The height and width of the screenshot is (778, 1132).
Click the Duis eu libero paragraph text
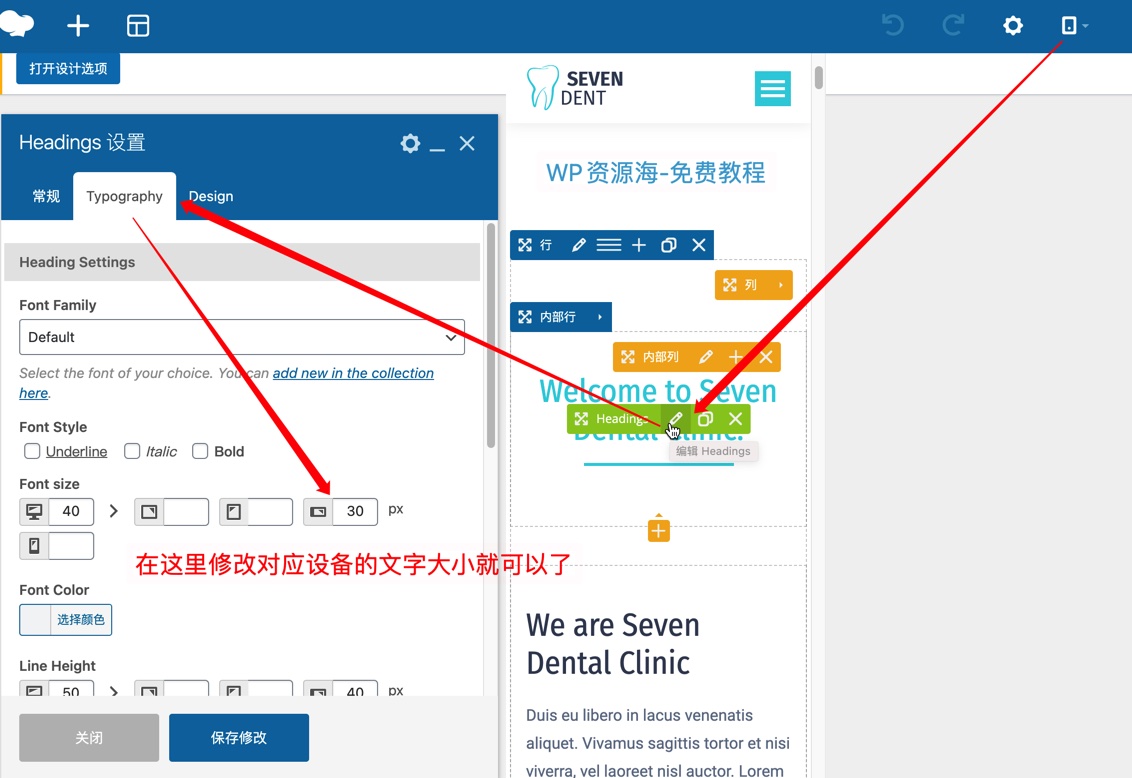[658, 743]
